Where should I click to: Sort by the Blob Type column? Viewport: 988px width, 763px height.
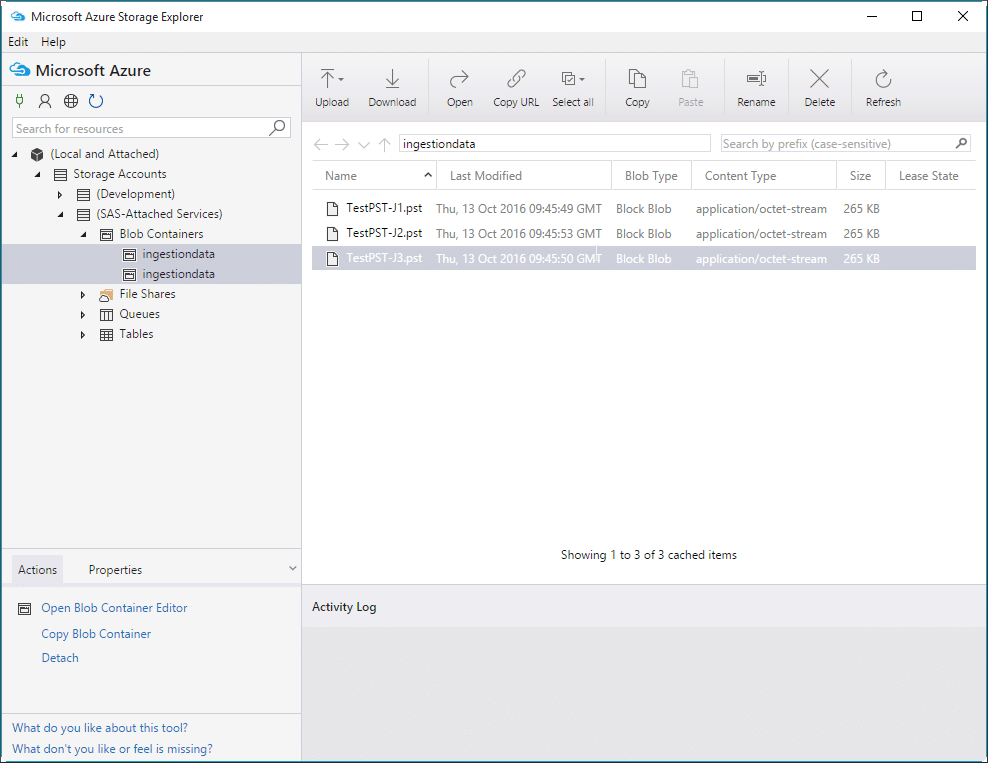pos(652,176)
